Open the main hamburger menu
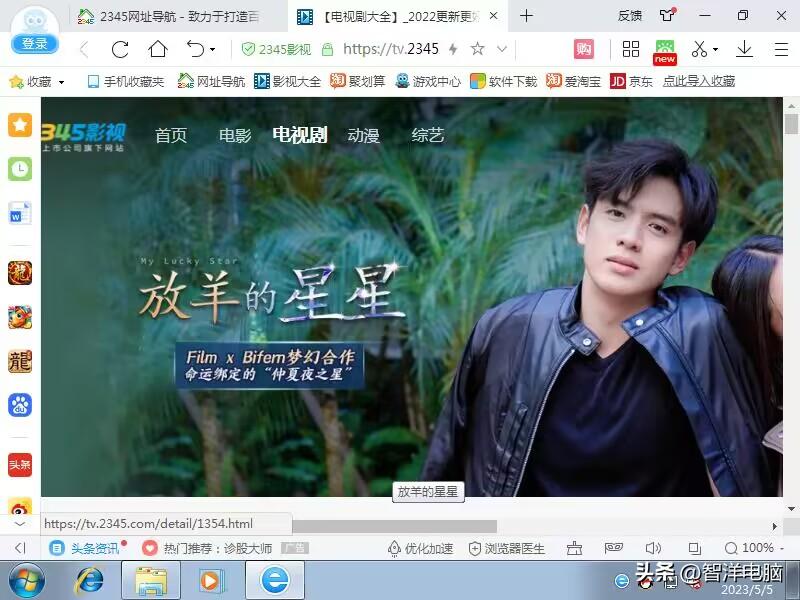This screenshot has height=600, width=800. tap(781, 49)
